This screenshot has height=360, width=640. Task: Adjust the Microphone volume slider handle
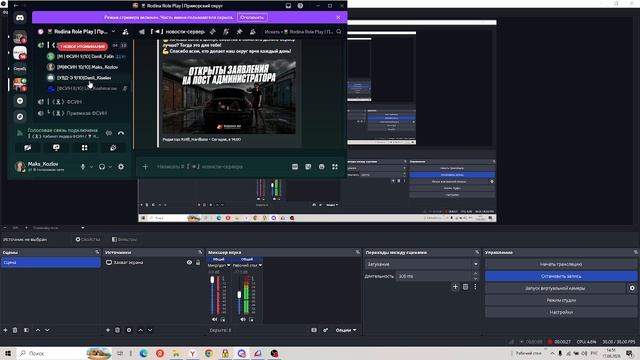coord(212,280)
